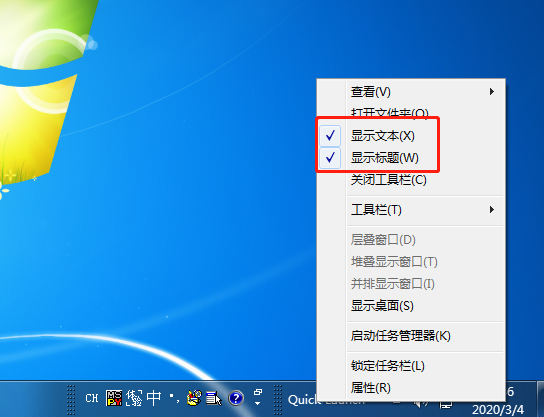Image resolution: width=544 pixels, height=417 pixels.
Task: Open language bar options dropdown arrow
Action: click(258, 403)
